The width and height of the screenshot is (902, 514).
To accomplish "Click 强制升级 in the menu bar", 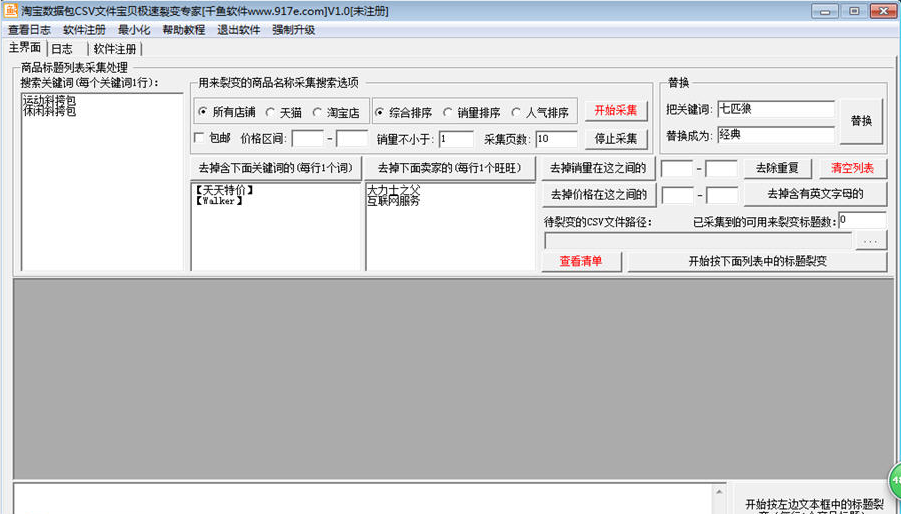I will click(293, 30).
